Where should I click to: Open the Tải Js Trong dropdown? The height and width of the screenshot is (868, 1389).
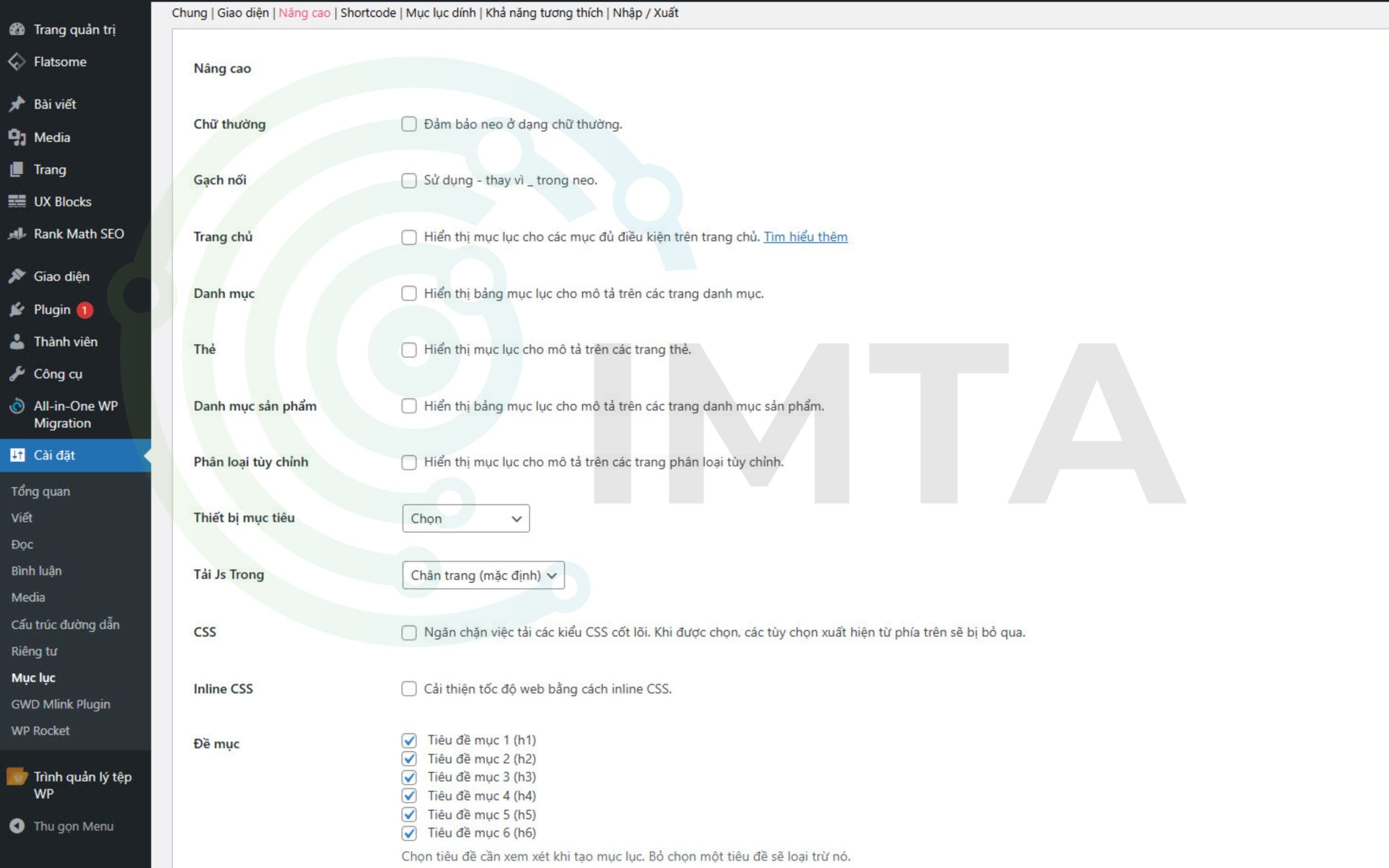pyautogui.click(x=483, y=575)
